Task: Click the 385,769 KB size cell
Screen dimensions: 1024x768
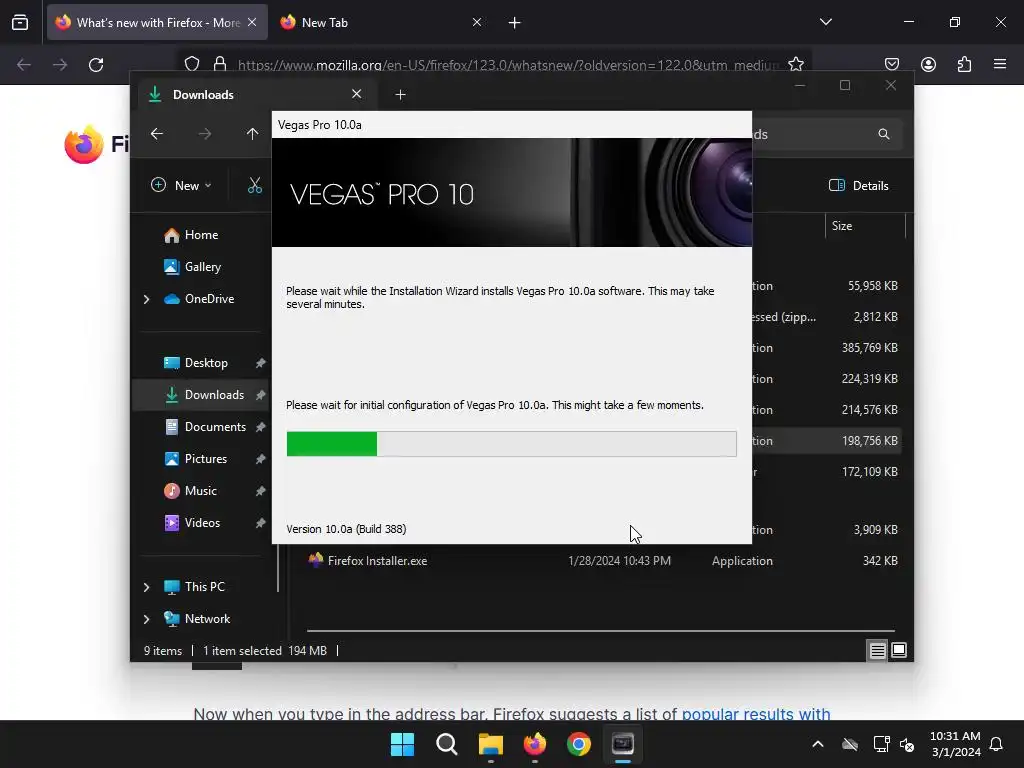Action: (x=869, y=348)
